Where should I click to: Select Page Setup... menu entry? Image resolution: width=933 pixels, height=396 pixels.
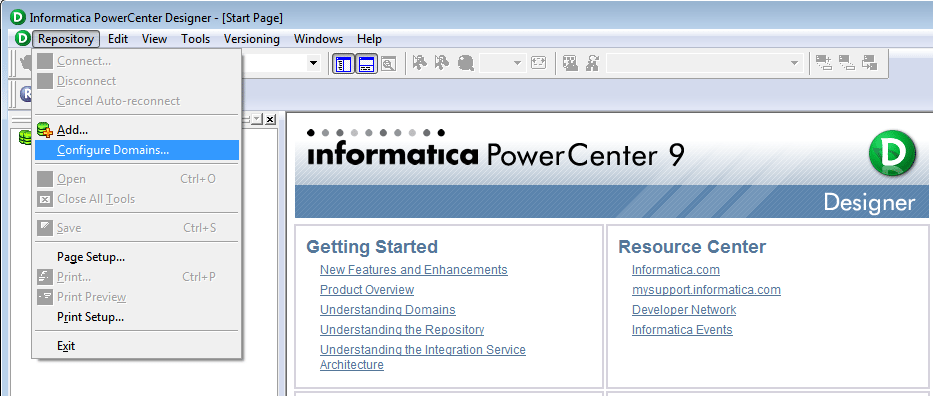tap(137, 257)
